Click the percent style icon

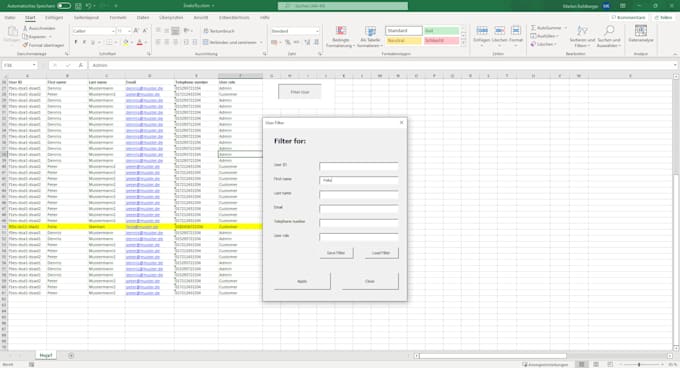point(288,42)
